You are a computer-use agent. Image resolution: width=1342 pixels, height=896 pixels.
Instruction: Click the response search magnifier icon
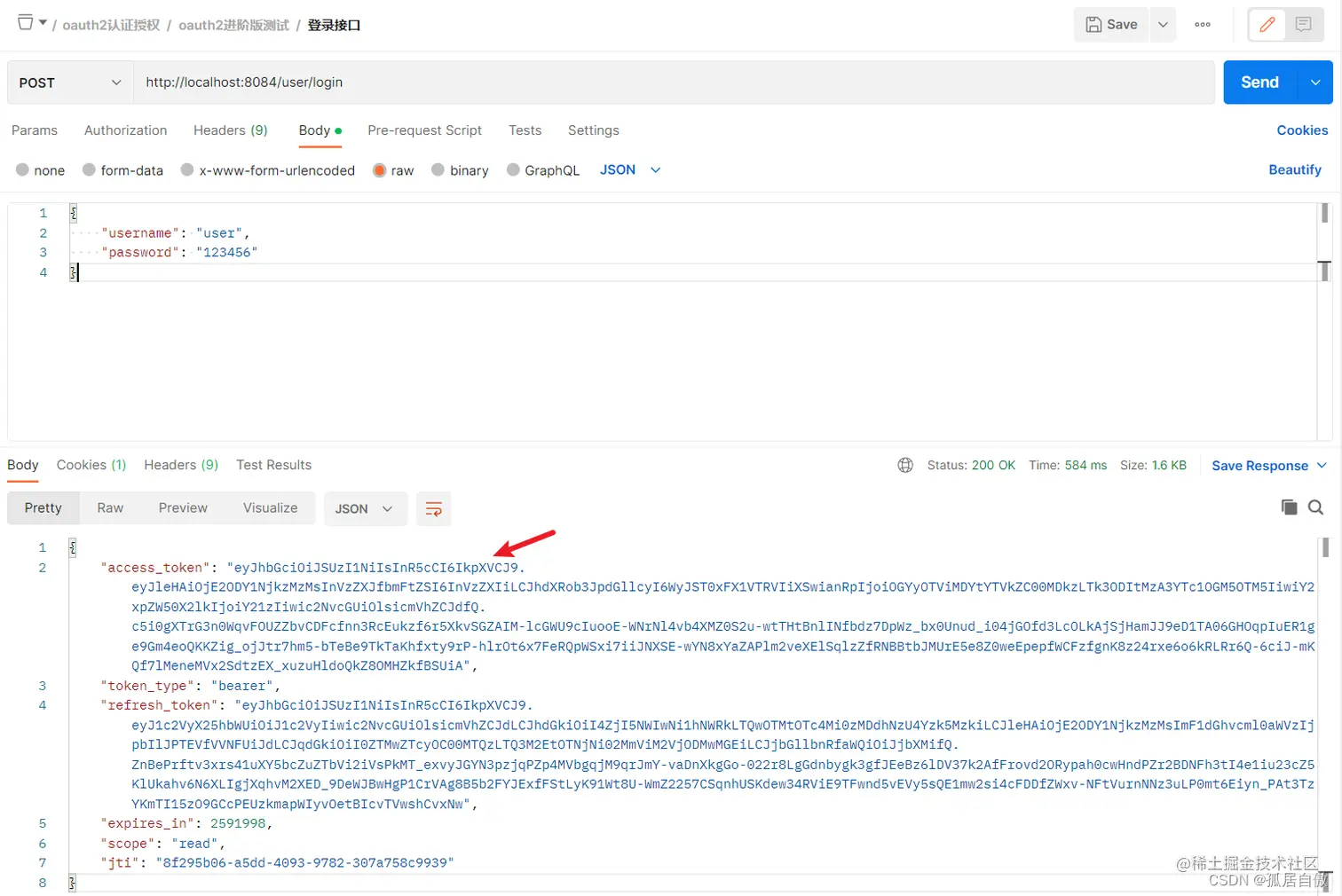(1316, 507)
